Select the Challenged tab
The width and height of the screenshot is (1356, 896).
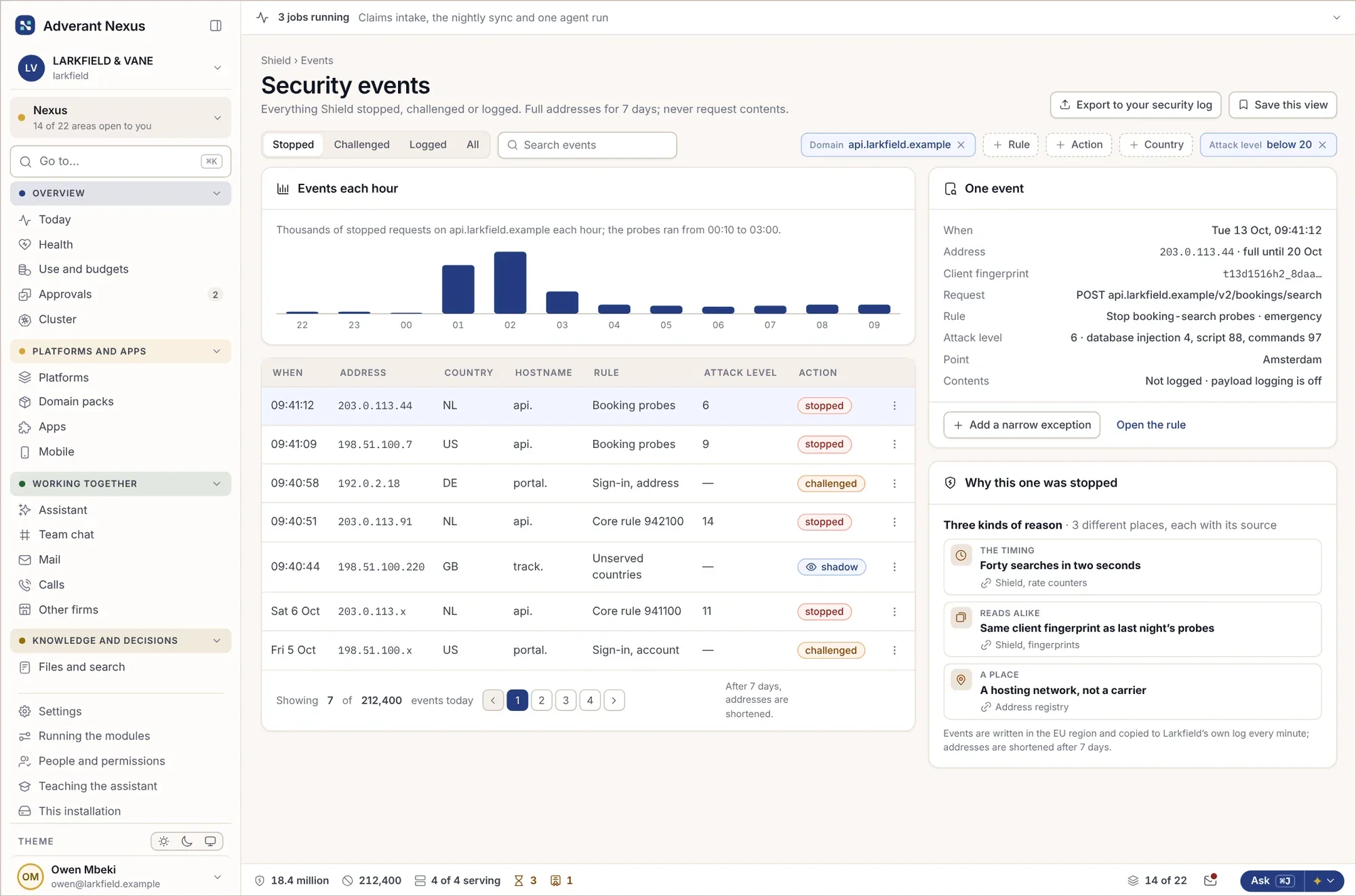click(x=361, y=145)
